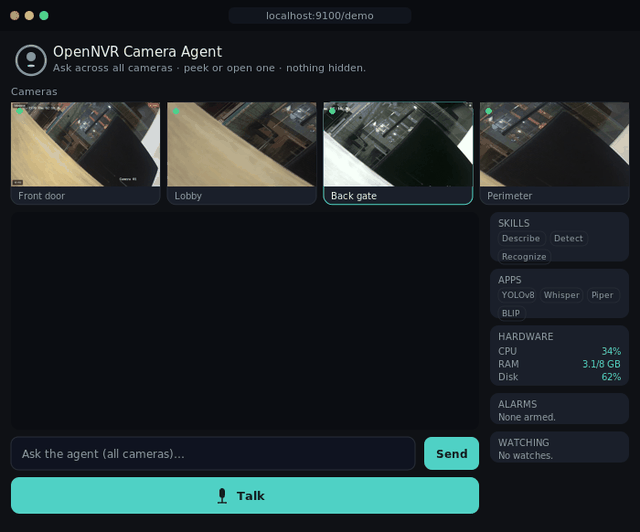Click the SKILLS panel heading
Viewport: 640px width, 532px height.
click(x=514, y=223)
